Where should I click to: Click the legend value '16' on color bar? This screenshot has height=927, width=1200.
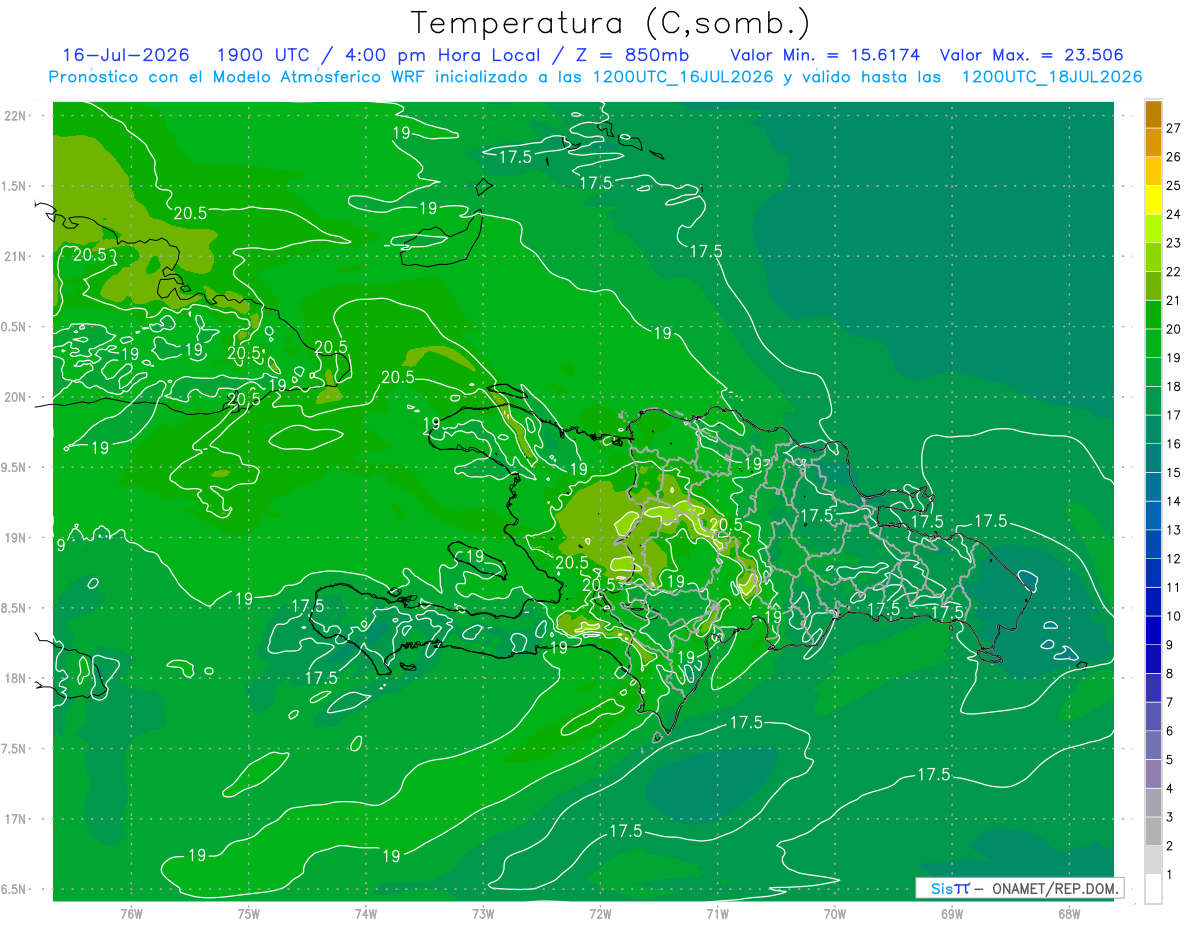coord(1174,444)
